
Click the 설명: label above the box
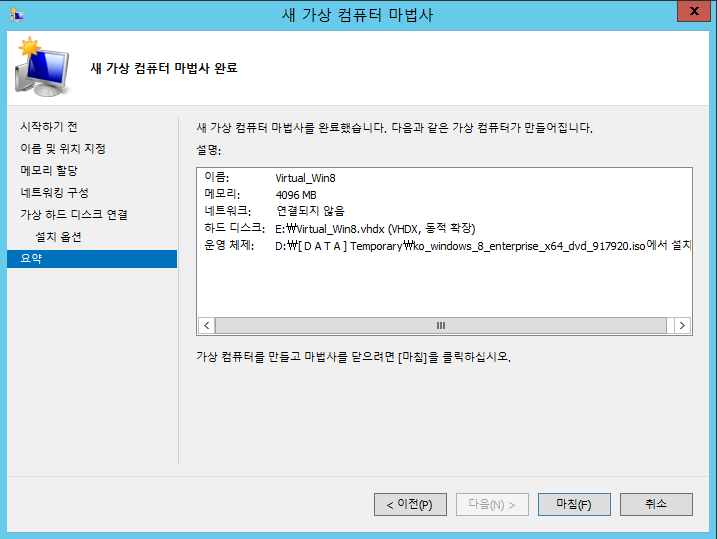pyautogui.click(x=209, y=150)
